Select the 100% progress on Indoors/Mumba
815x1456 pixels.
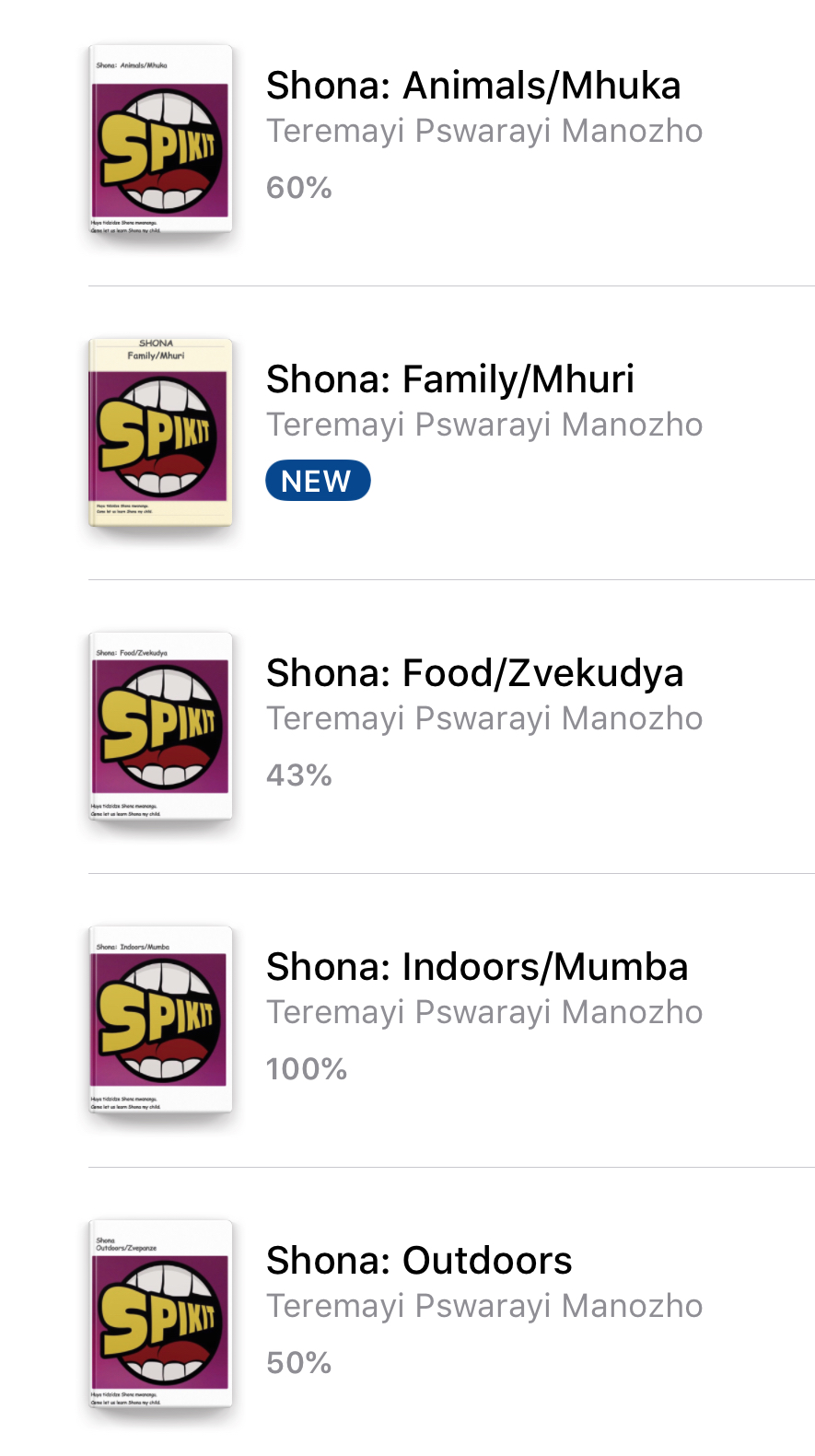[307, 1069]
